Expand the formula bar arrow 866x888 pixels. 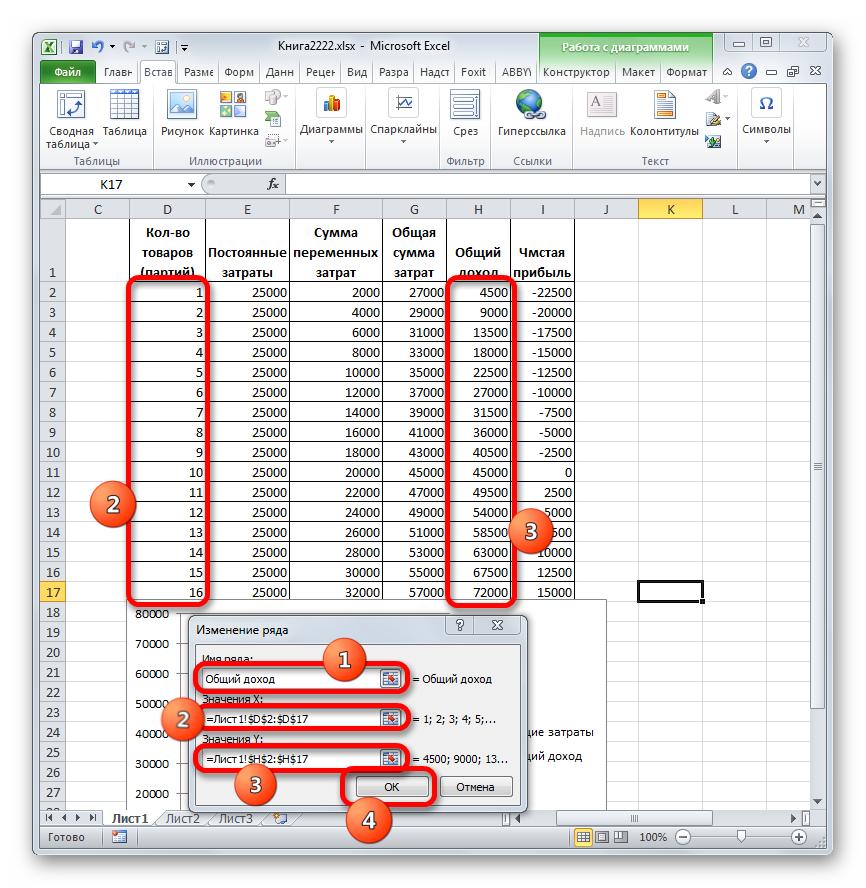pos(817,183)
